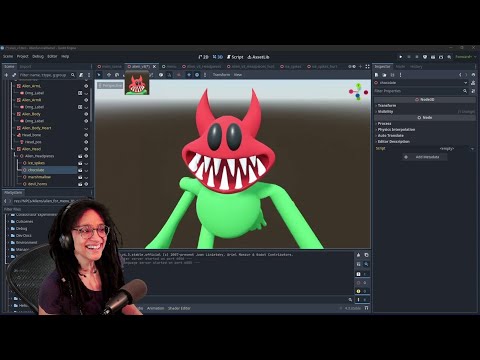The height and width of the screenshot is (360, 480).
Task: Open the Project menu
Action: pyautogui.click(x=23, y=56)
